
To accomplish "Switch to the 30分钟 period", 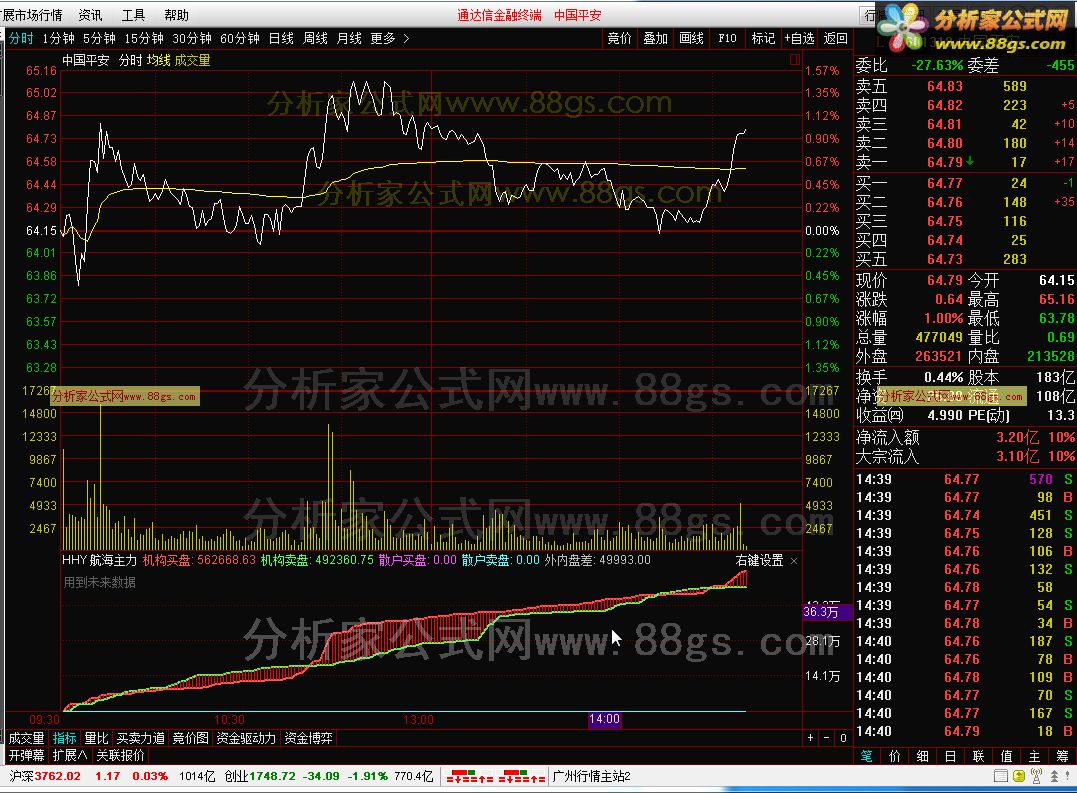I will [x=192, y=38].
